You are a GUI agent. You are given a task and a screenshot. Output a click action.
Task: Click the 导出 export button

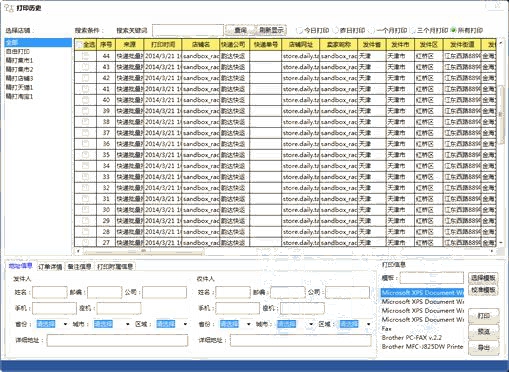(484, 347)
